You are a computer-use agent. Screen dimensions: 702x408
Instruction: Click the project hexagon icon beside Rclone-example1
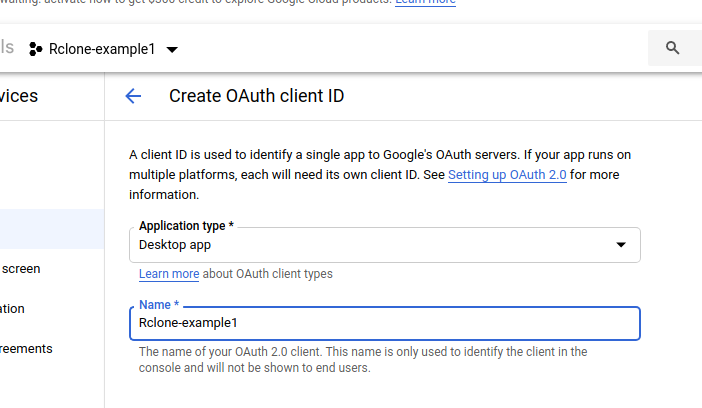(x=35, y=49)
